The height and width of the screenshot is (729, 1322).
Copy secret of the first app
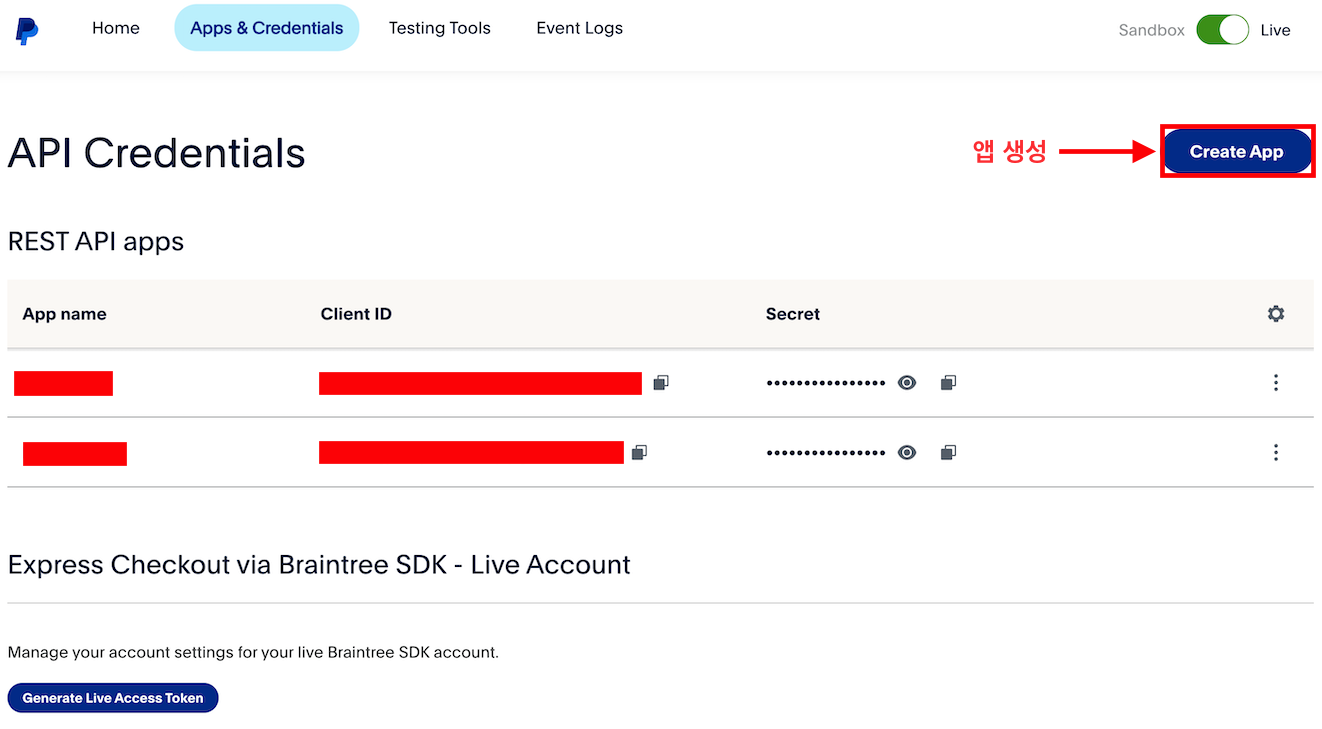[949, 383]
